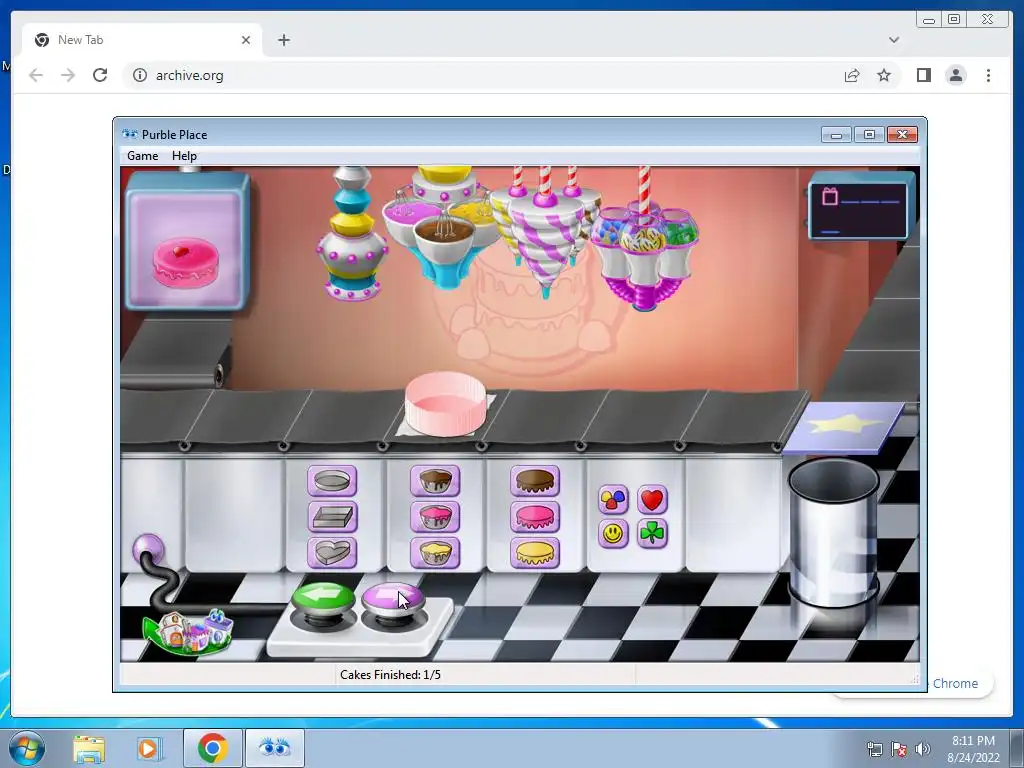
Task: View site information icon
Action: coord(140,75)
